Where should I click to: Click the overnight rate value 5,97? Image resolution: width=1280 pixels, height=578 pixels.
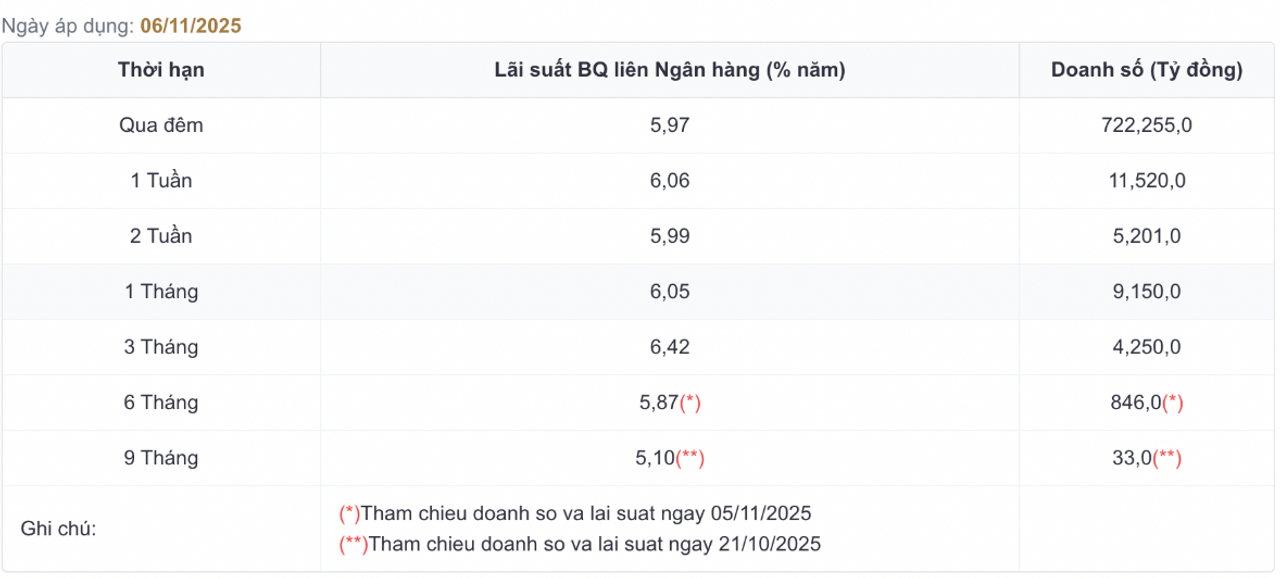[x=670, y=125]
